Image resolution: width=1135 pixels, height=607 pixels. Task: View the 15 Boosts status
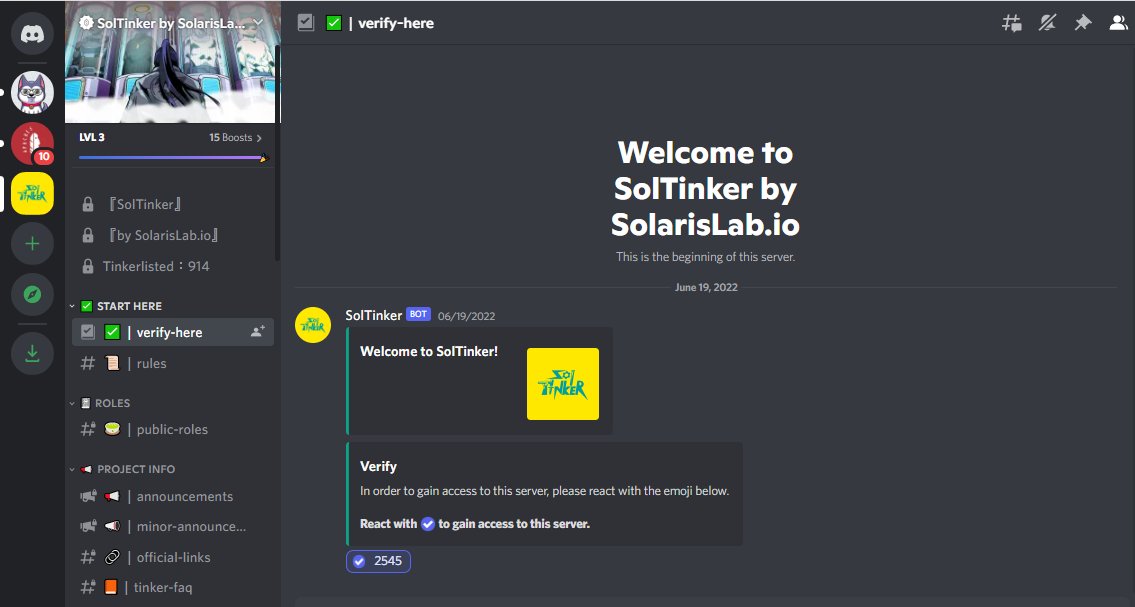[235, 137]
